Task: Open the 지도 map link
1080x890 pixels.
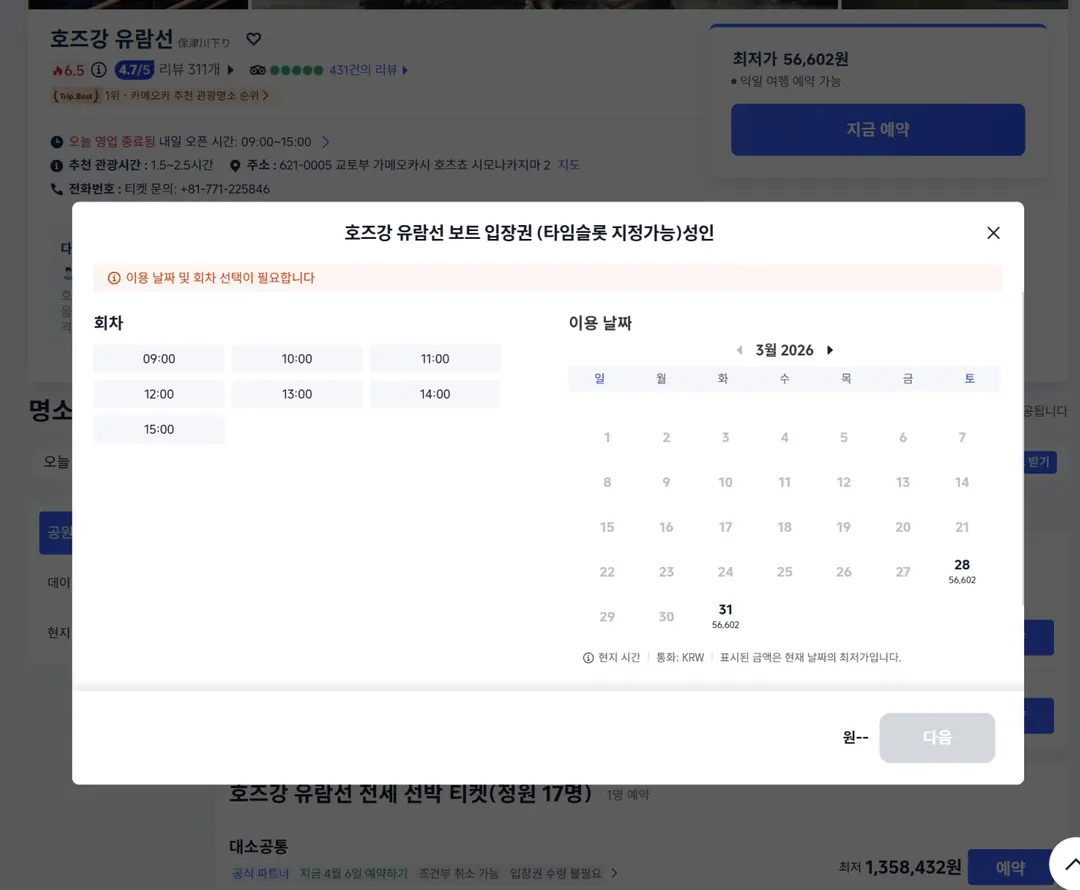Action: pyautogui.click(x=568, y=165)
